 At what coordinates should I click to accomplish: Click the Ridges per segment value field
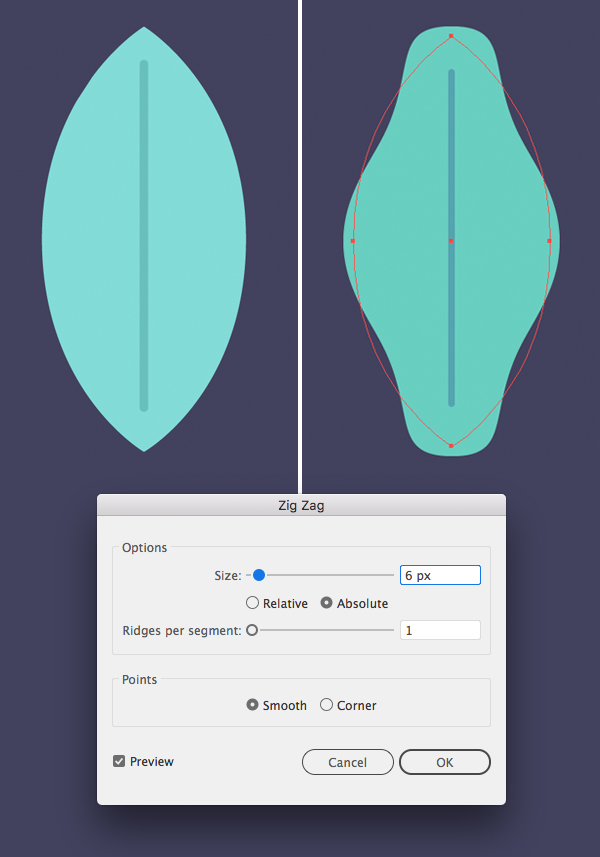coord(440,630)
